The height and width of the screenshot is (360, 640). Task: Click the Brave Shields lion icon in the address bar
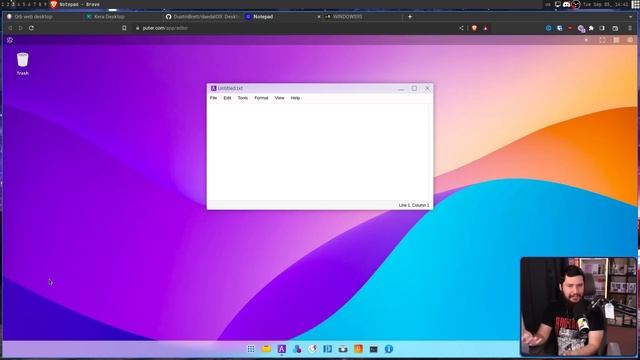click(x=474, y=28)
